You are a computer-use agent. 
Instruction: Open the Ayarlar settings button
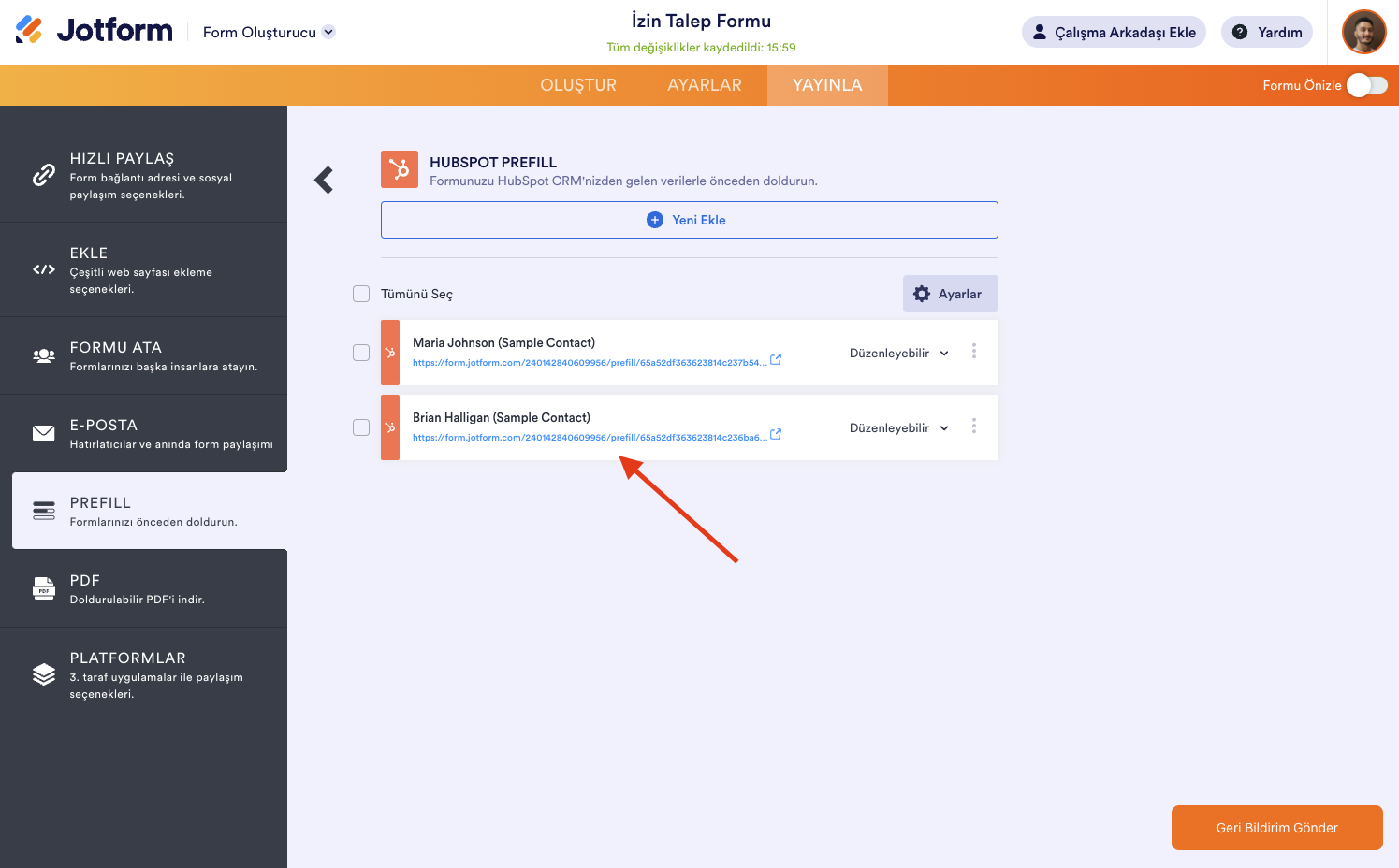pos(951,294)
